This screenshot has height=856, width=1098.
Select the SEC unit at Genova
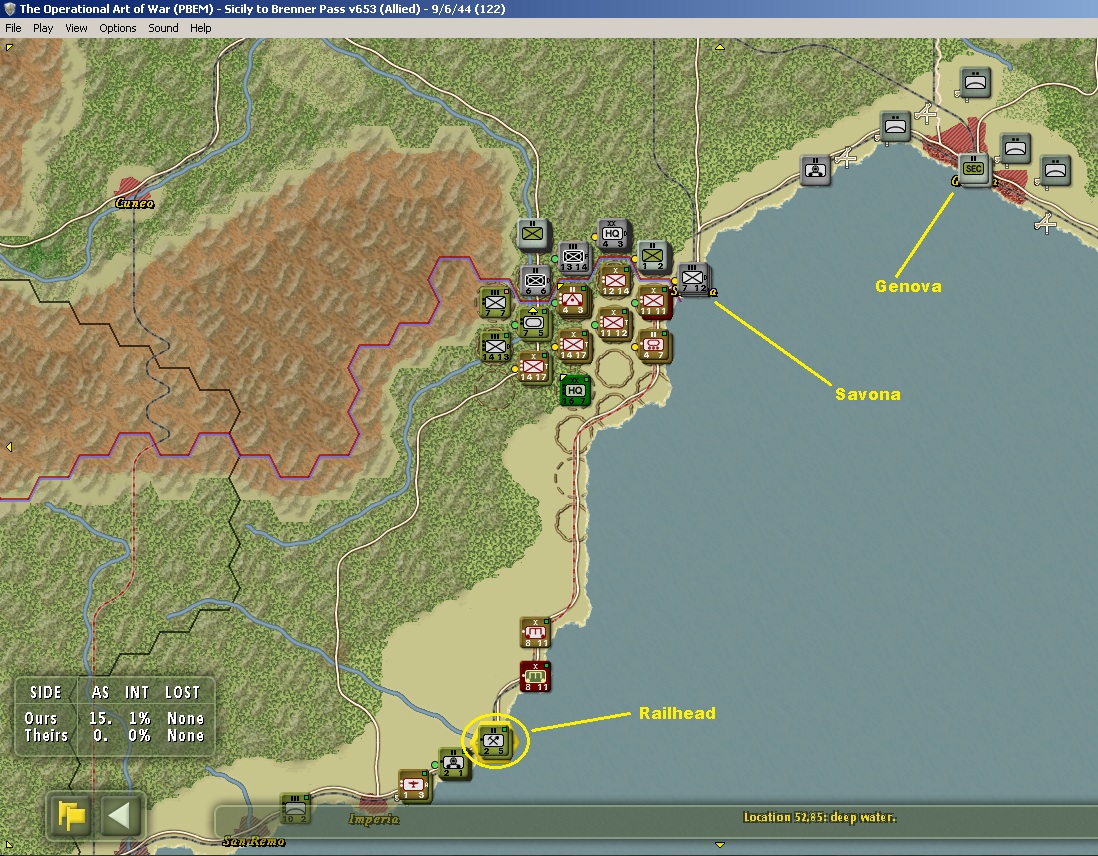click(973, 169)
